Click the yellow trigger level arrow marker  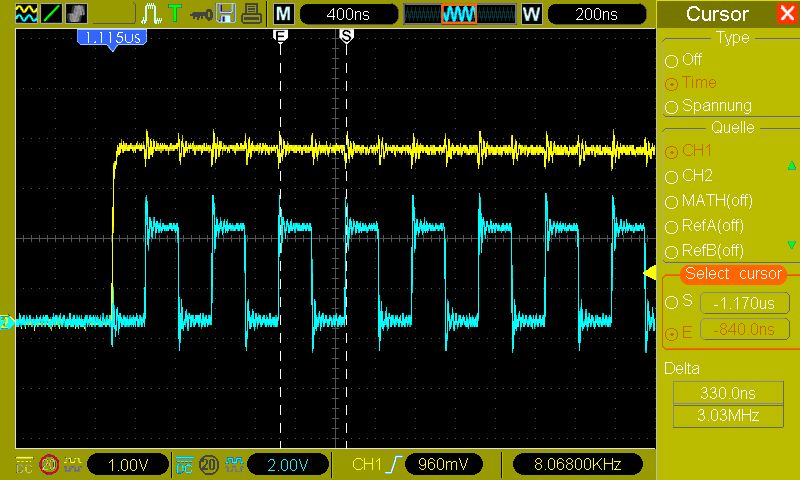coord(649,273)
